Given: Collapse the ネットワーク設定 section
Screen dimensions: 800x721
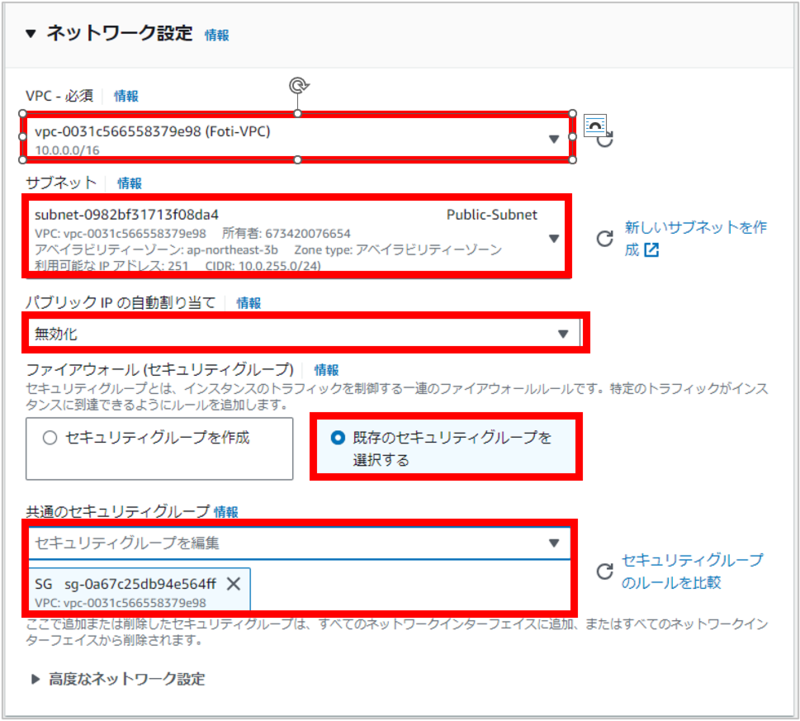Looking at the screenshot, I should tap(31, 34).
